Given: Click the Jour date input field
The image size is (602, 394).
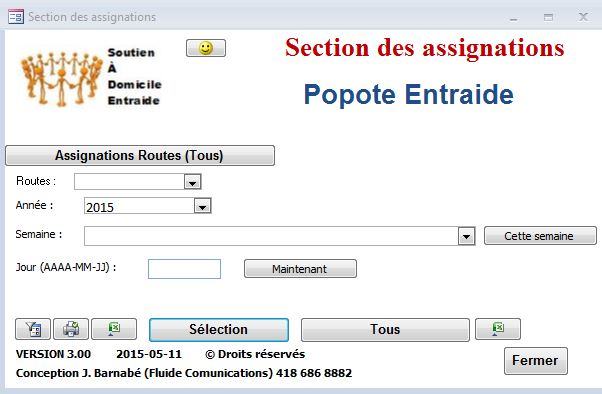Looking at the screenshot, I should [184, 269].
